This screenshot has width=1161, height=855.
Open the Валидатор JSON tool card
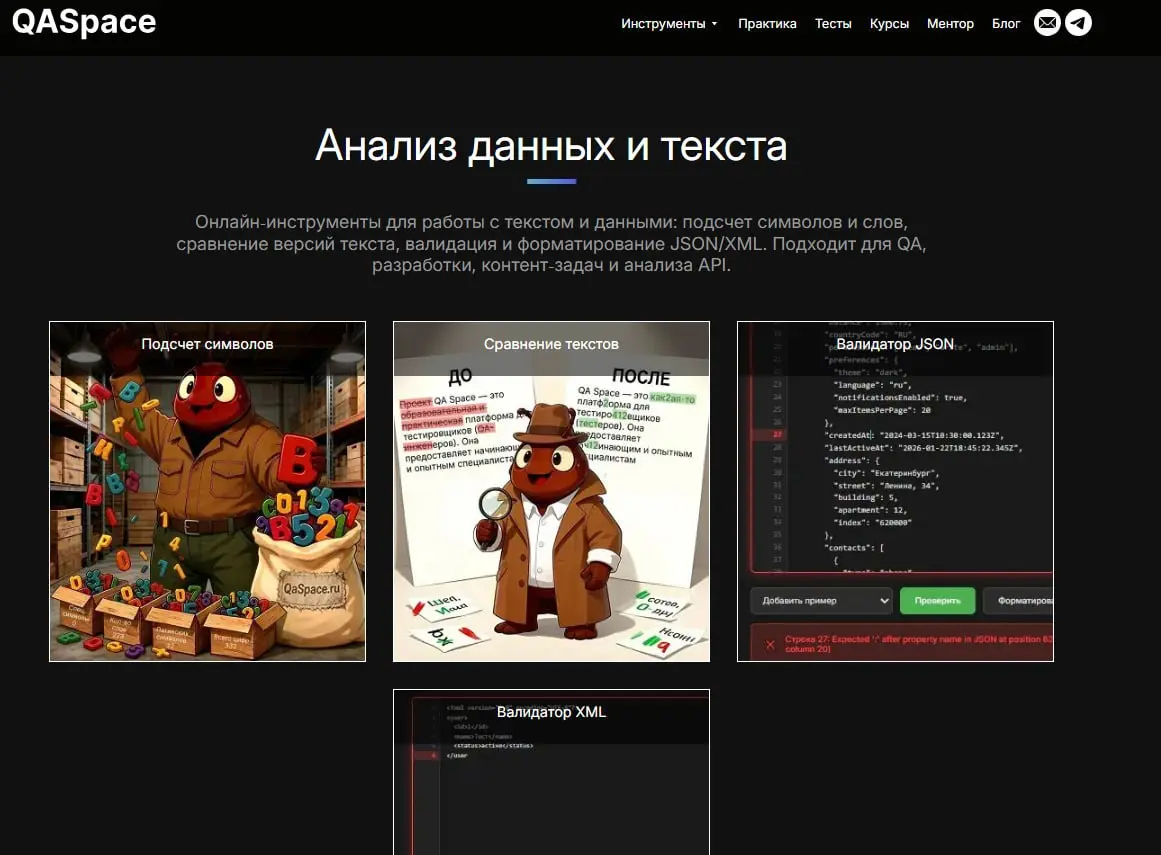point(895,492)
